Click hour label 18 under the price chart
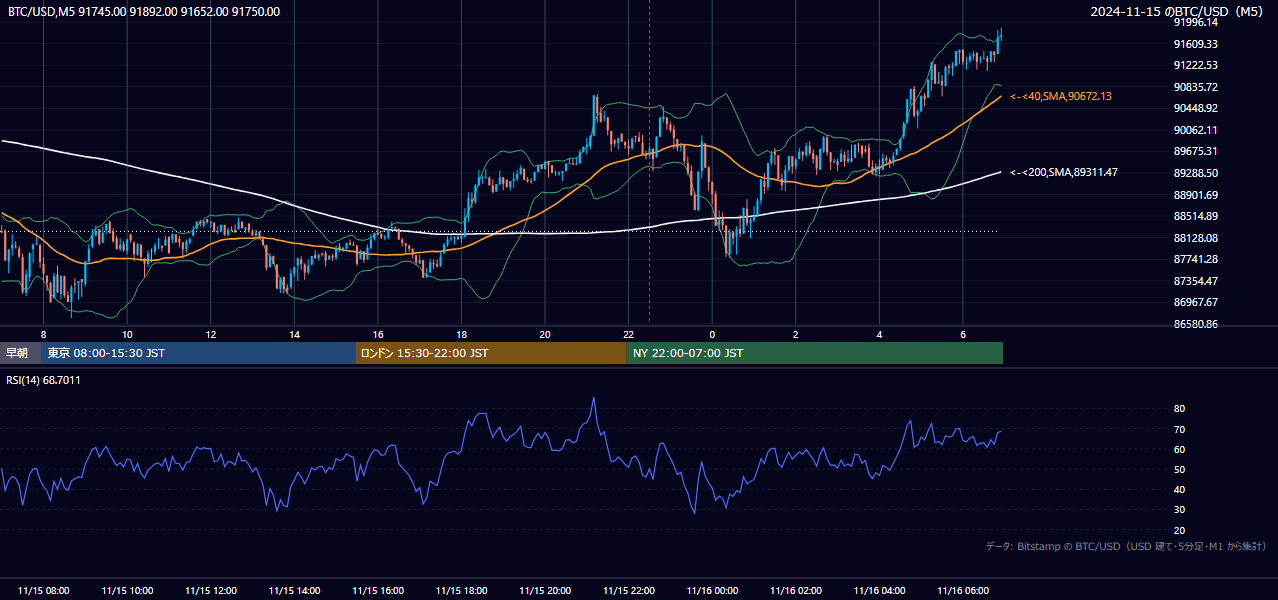This screenshot has width=1278, height=600. coord(461,334)
